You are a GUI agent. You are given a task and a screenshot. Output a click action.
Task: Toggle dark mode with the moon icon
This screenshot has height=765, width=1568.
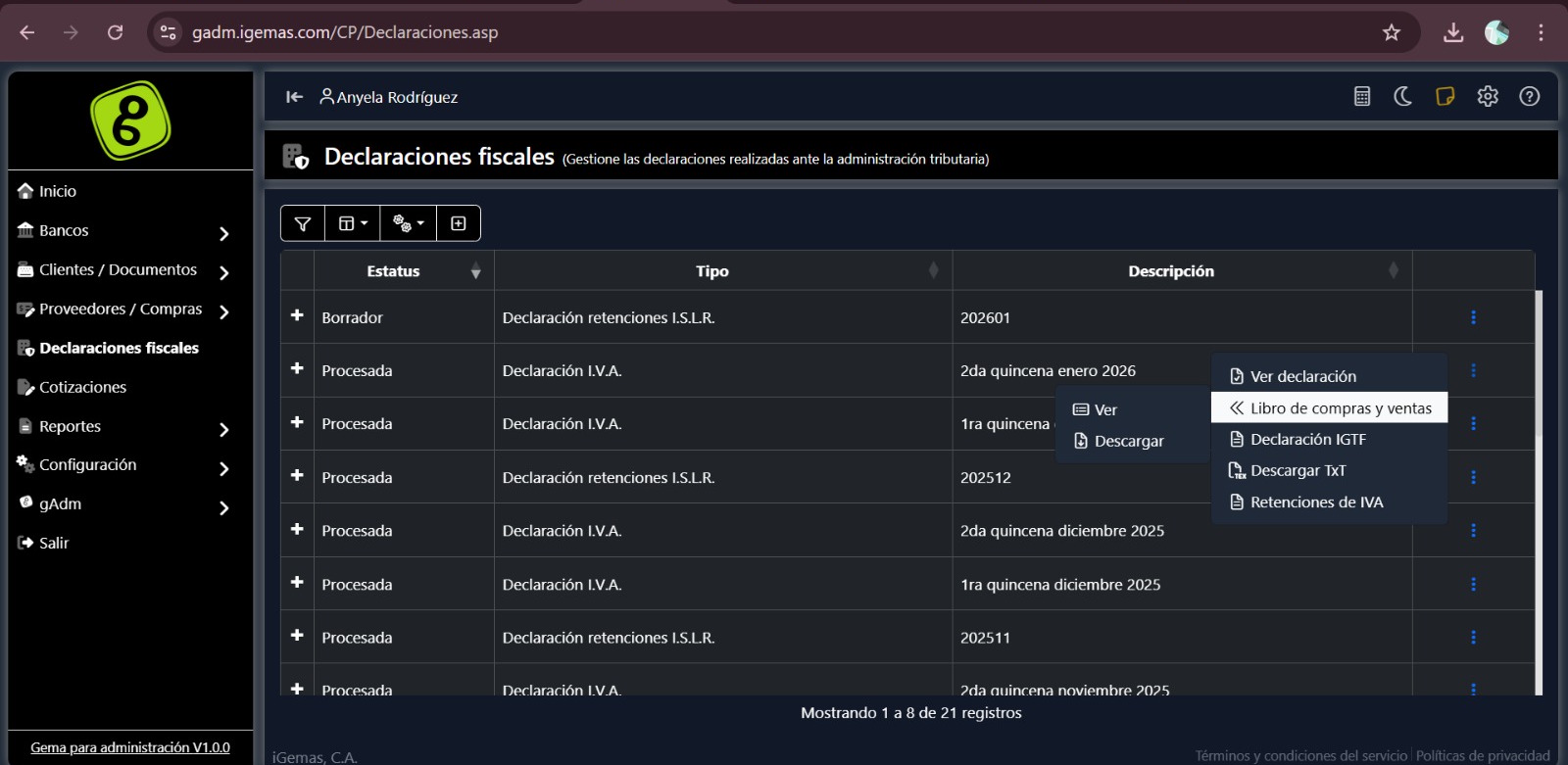tap(1402, 96)
